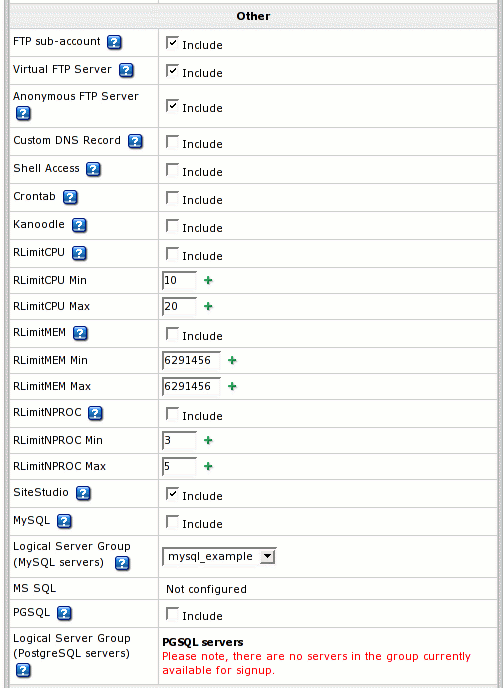Click the Shell Access help icon

pyautogui.click(x=93, y=169)
